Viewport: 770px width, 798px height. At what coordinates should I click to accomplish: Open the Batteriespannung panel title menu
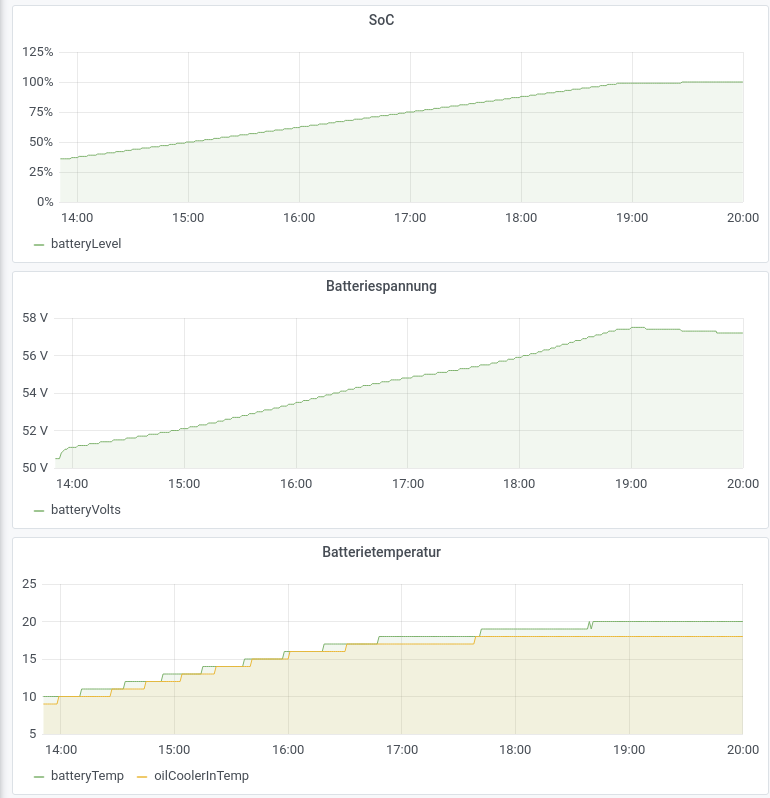tap(381, 286)
